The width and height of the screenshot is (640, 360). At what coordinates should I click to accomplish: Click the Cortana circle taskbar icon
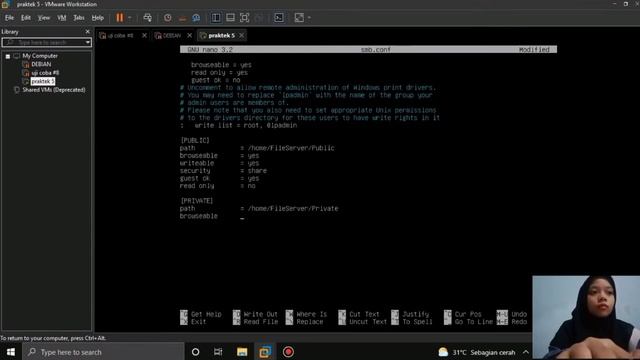click(x=196, y=352)
